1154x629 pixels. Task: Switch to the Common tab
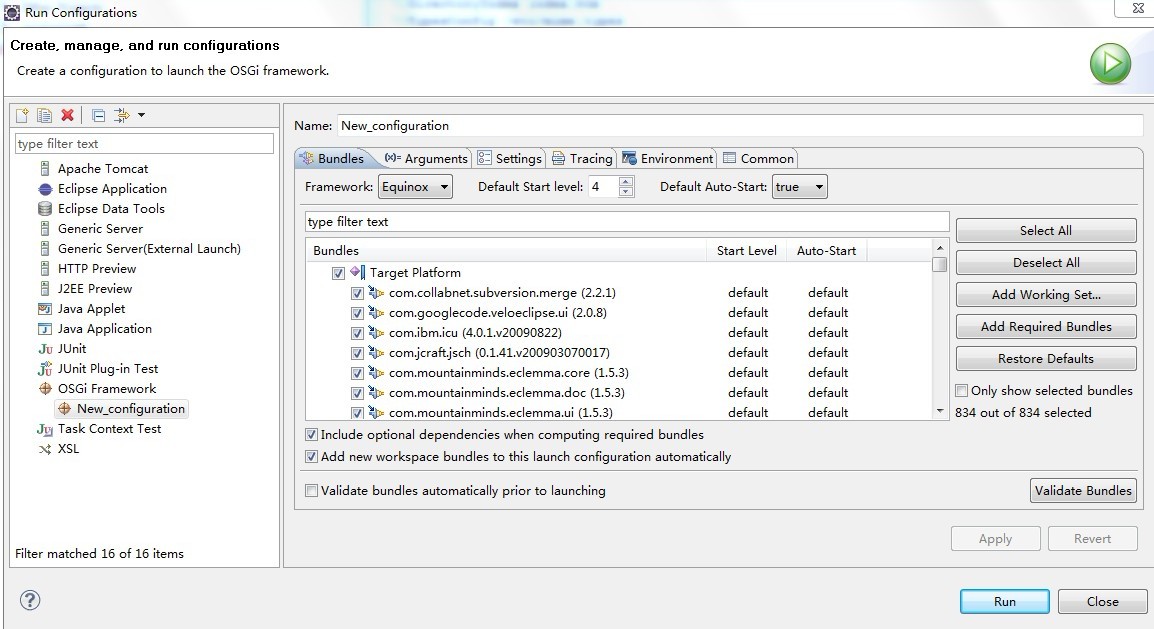click(x=759, y=158)
